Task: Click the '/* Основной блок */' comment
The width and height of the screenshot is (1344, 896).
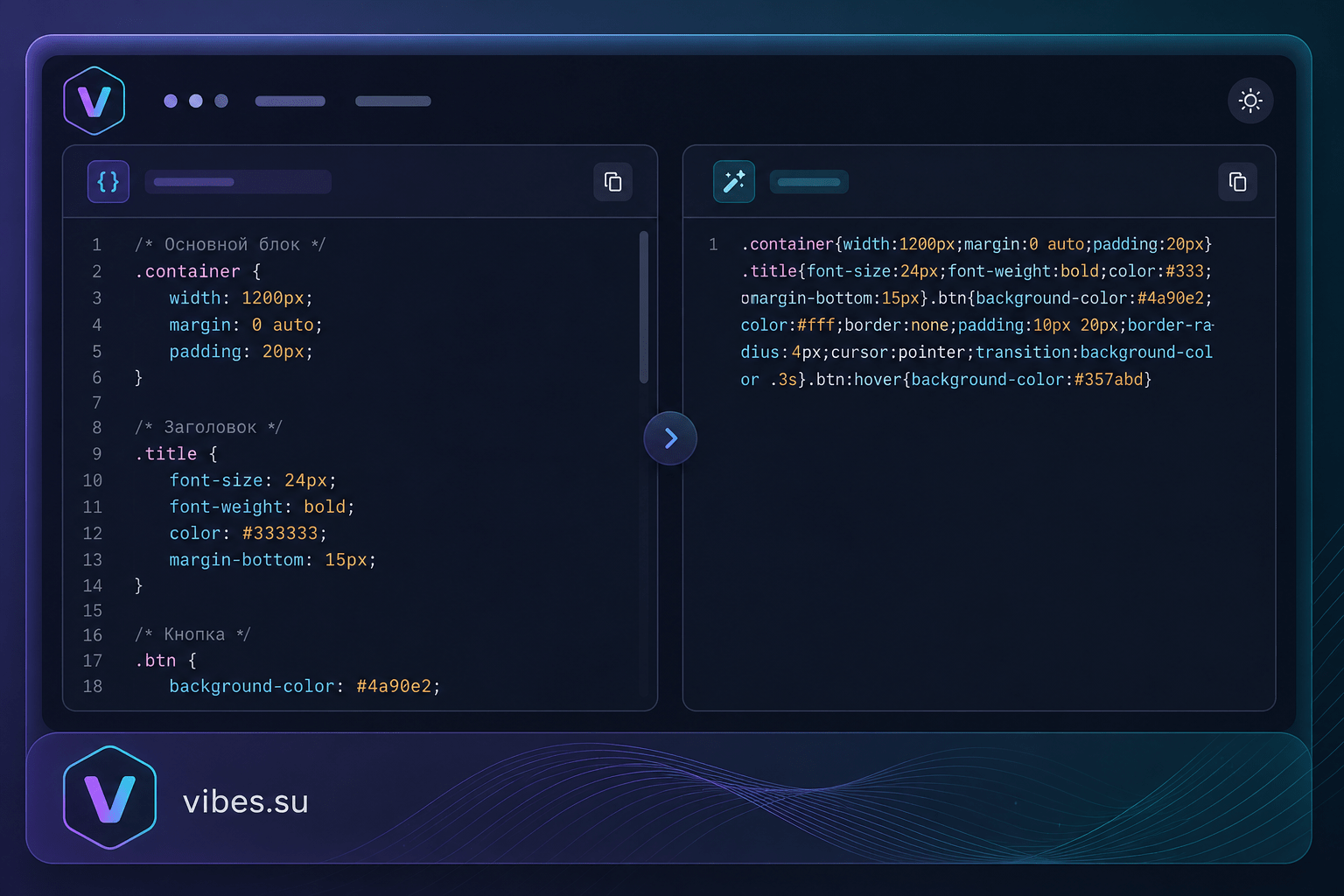Action: pyautogui.click(x=230, y=244)
